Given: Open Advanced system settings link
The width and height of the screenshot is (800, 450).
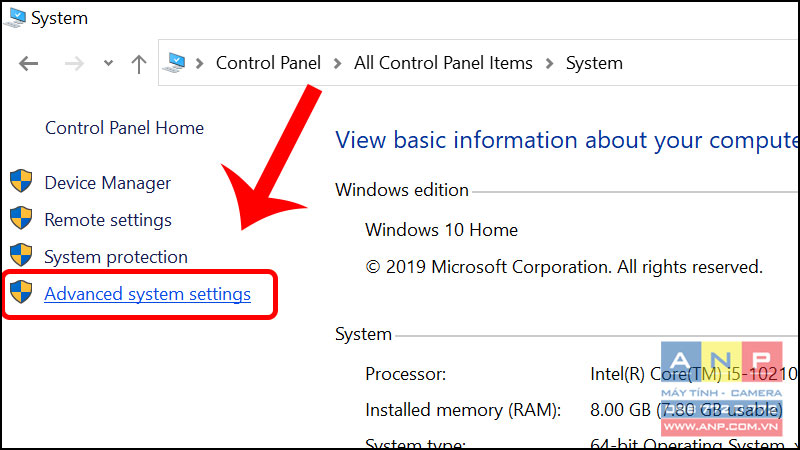Looking at the screenshot, I should coord(147,294).
